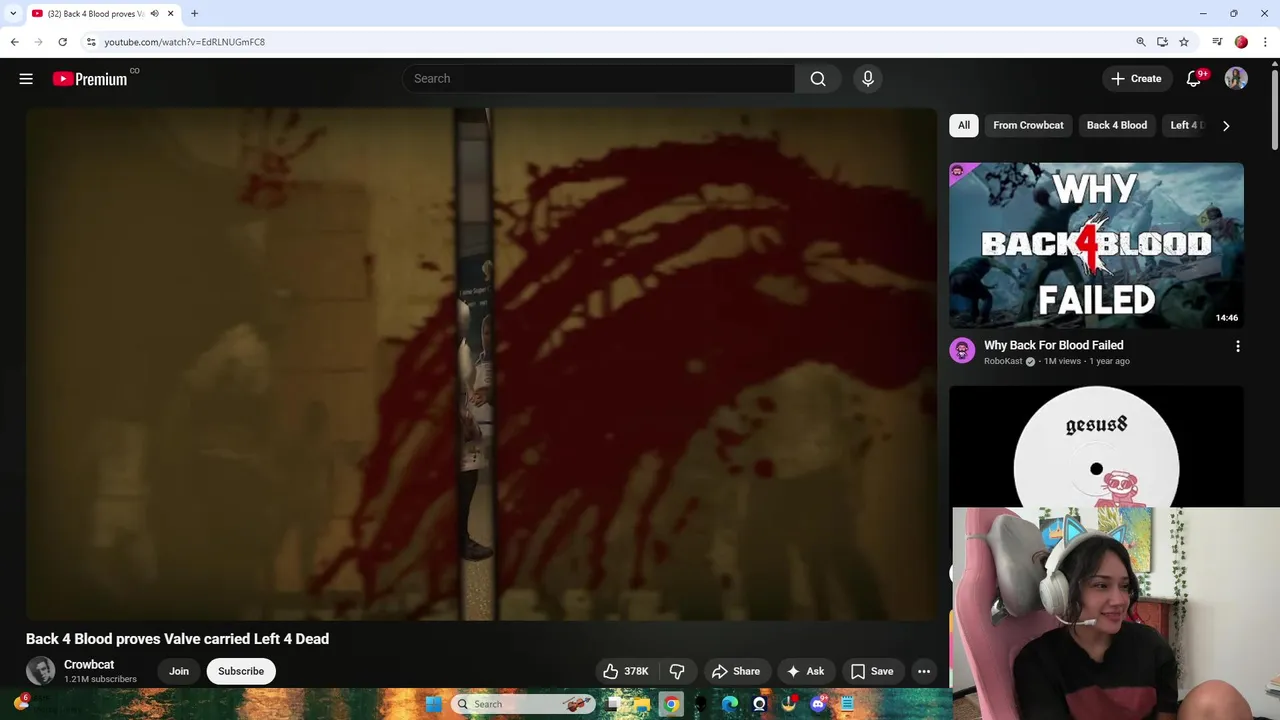Select the Back 4 Blood chip
This screenshot has width=1280, height=720.
coord(1117,125)
